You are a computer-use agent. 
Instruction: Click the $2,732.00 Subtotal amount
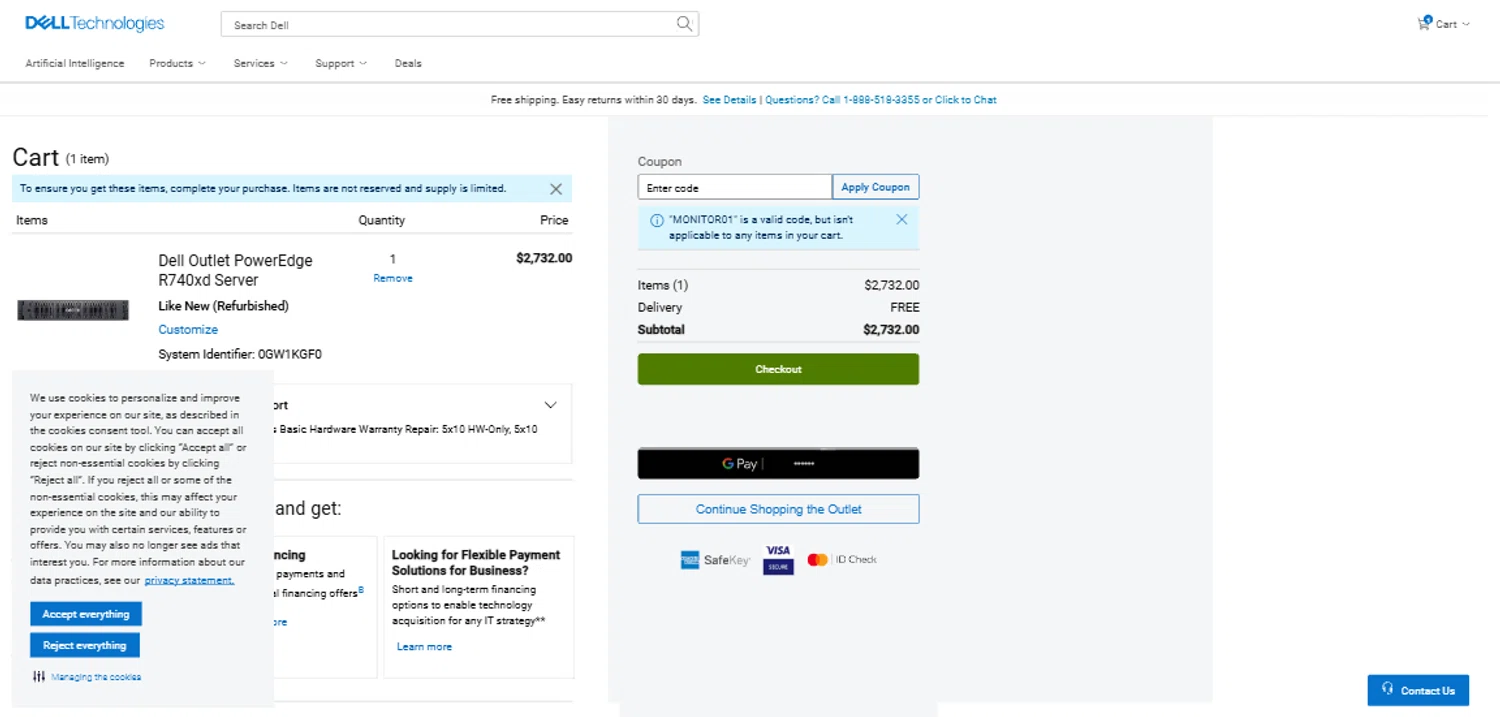tap(891, 329)
